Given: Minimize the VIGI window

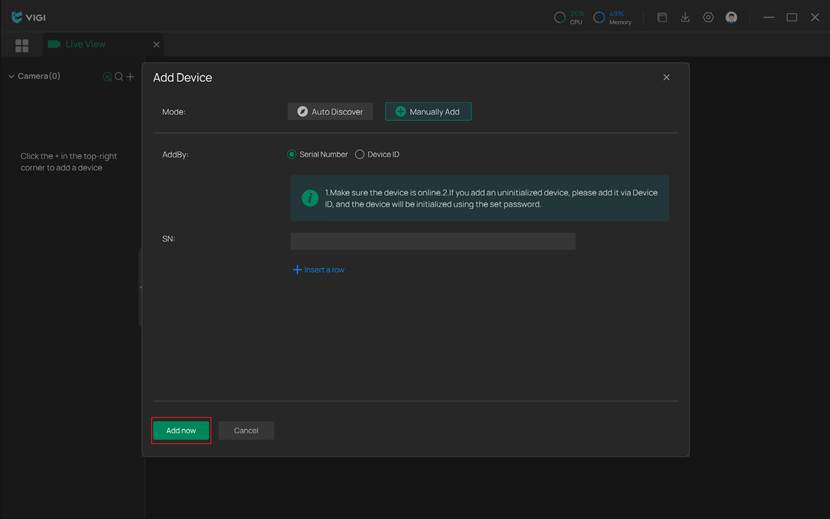Looking at the screenshot, I should [769, 17].
